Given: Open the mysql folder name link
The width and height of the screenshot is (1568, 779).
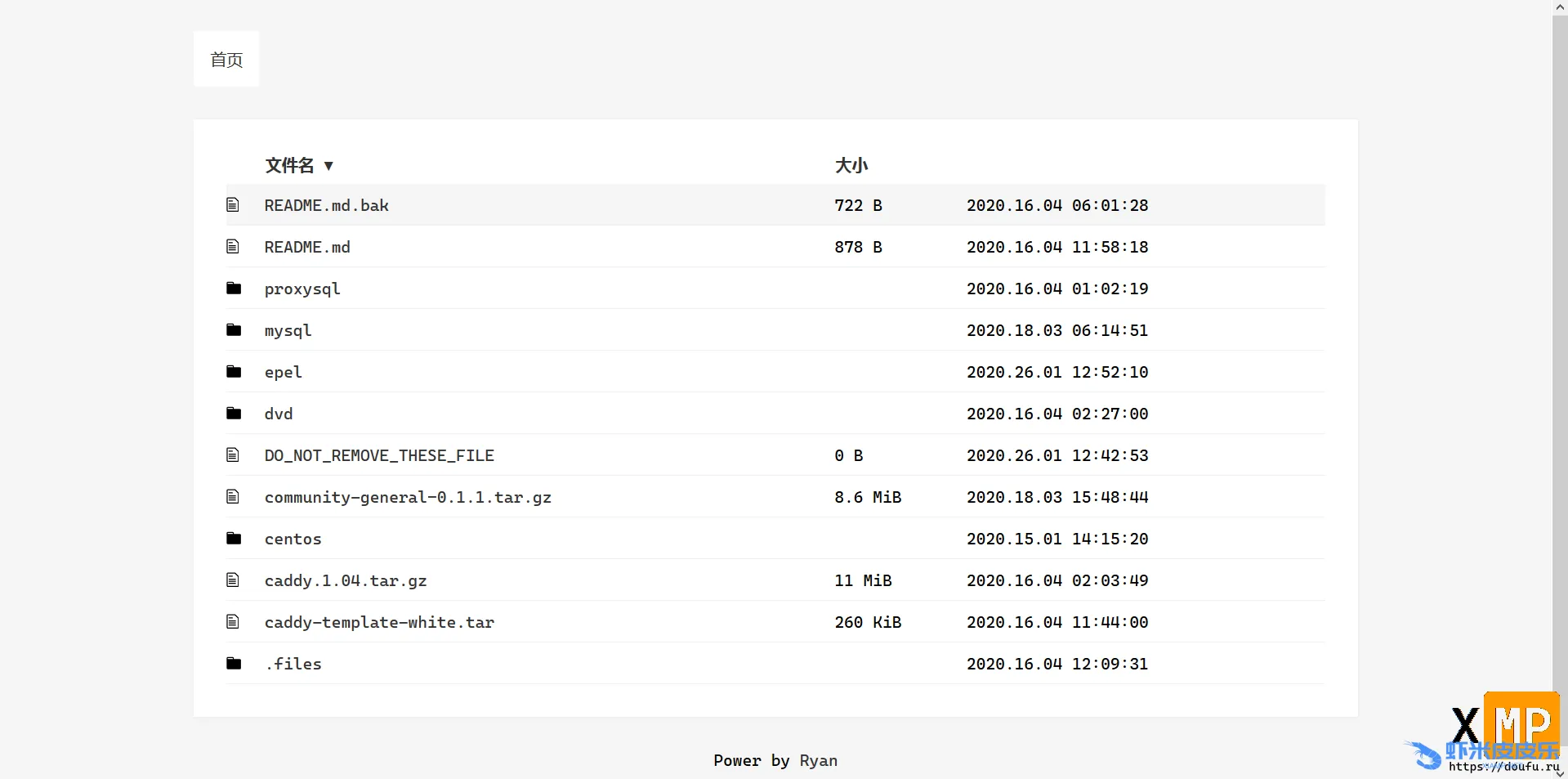Looking at the screenshot, I should click(288, 330).
